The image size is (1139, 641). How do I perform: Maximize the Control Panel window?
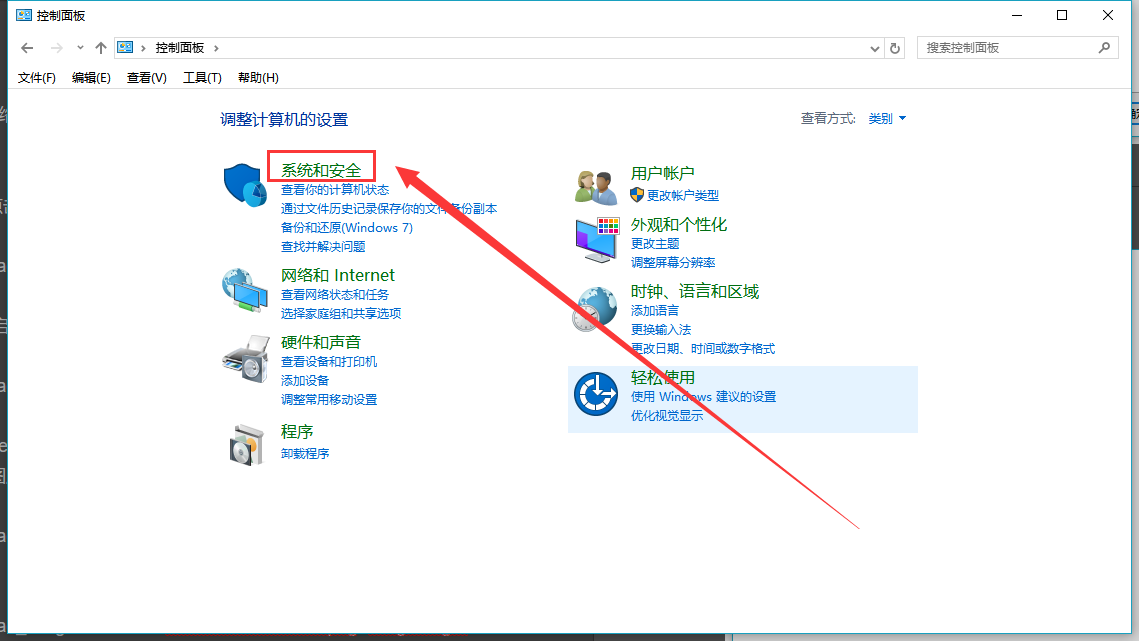(1062, 15)
